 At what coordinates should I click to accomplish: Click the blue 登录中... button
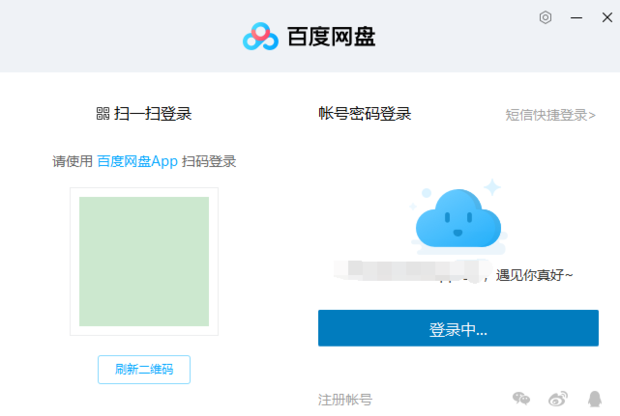coord(458,328)
